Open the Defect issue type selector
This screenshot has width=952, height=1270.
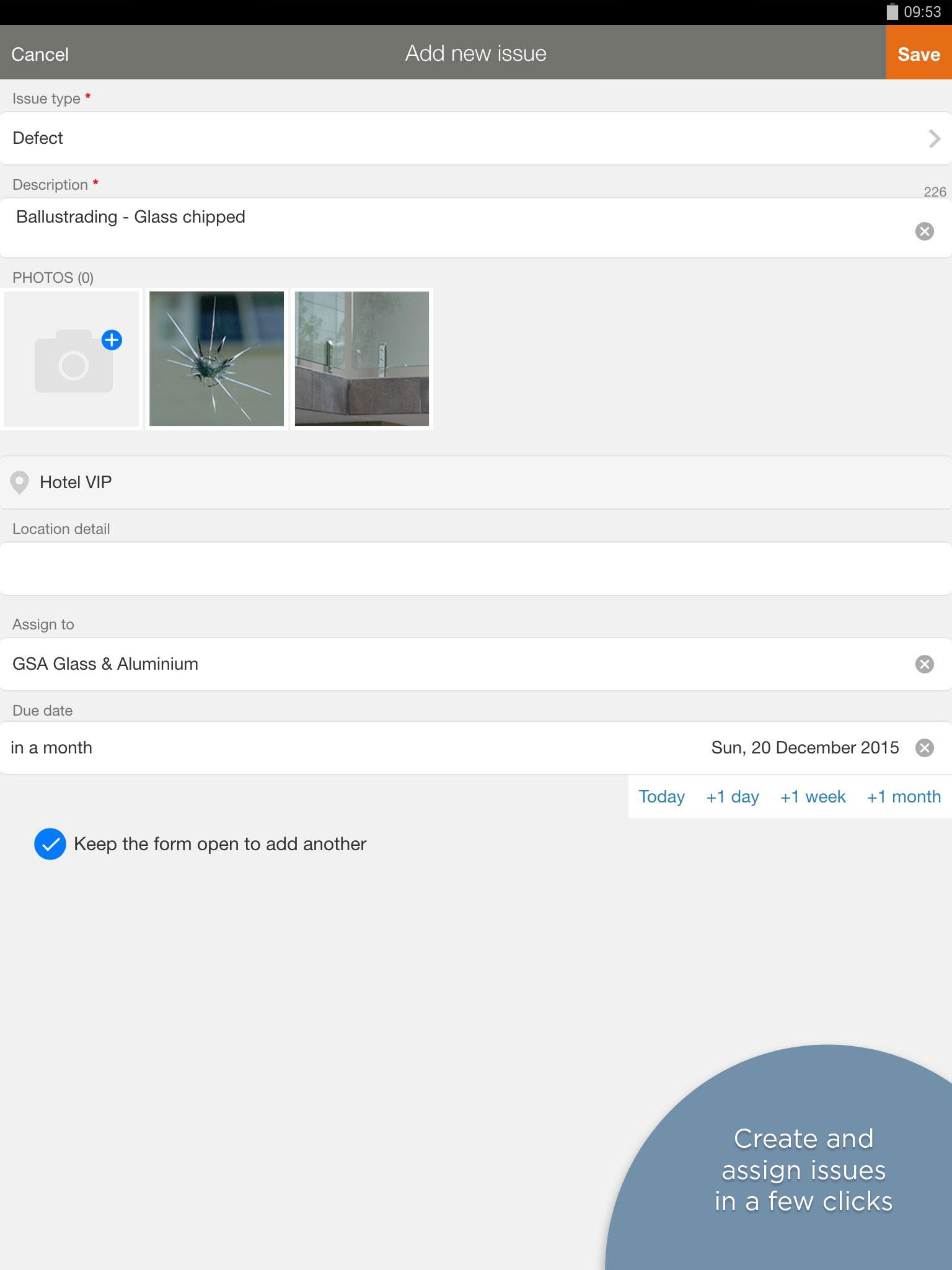[476, 138]
